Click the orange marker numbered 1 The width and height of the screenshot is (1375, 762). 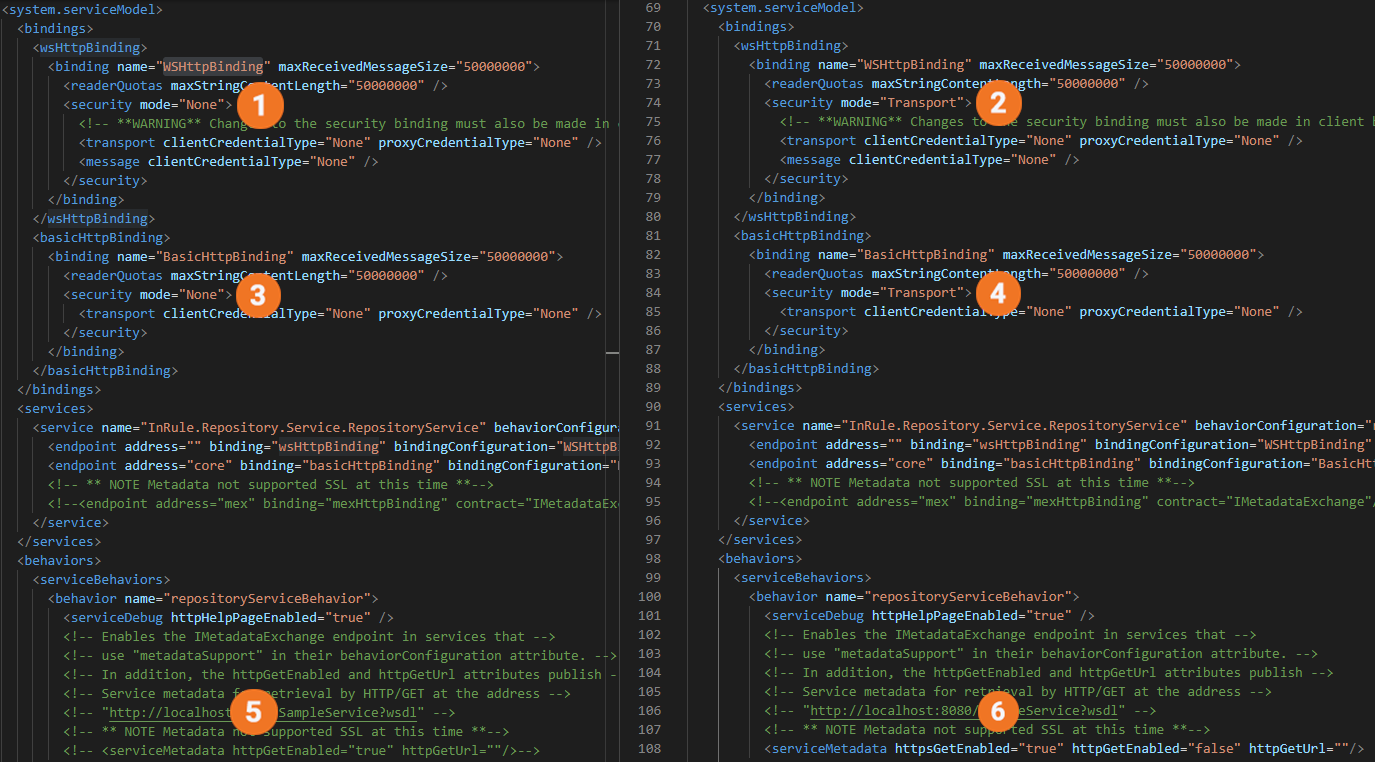coord(259,106)
